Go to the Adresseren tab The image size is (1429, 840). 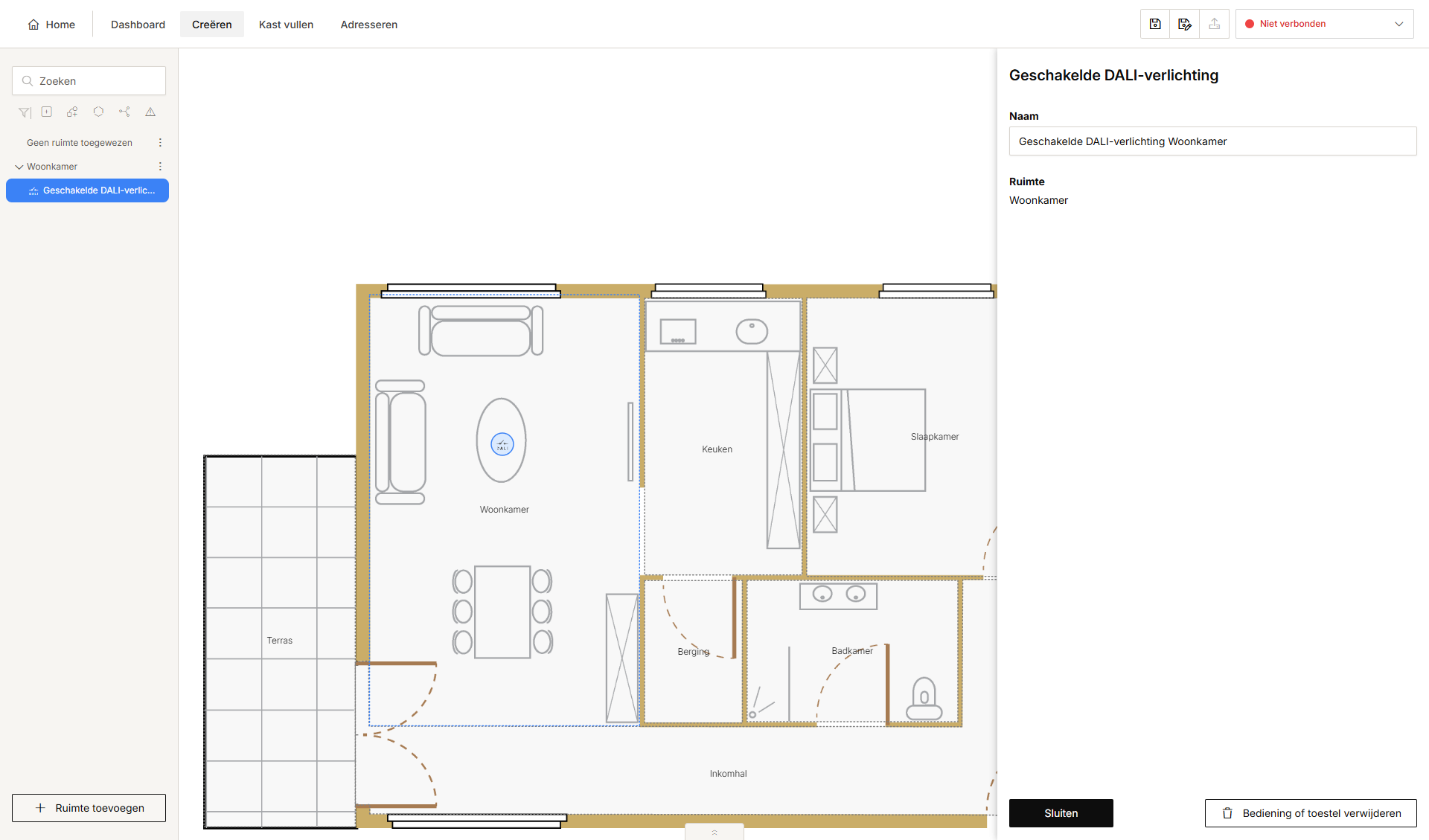point(369,25)
